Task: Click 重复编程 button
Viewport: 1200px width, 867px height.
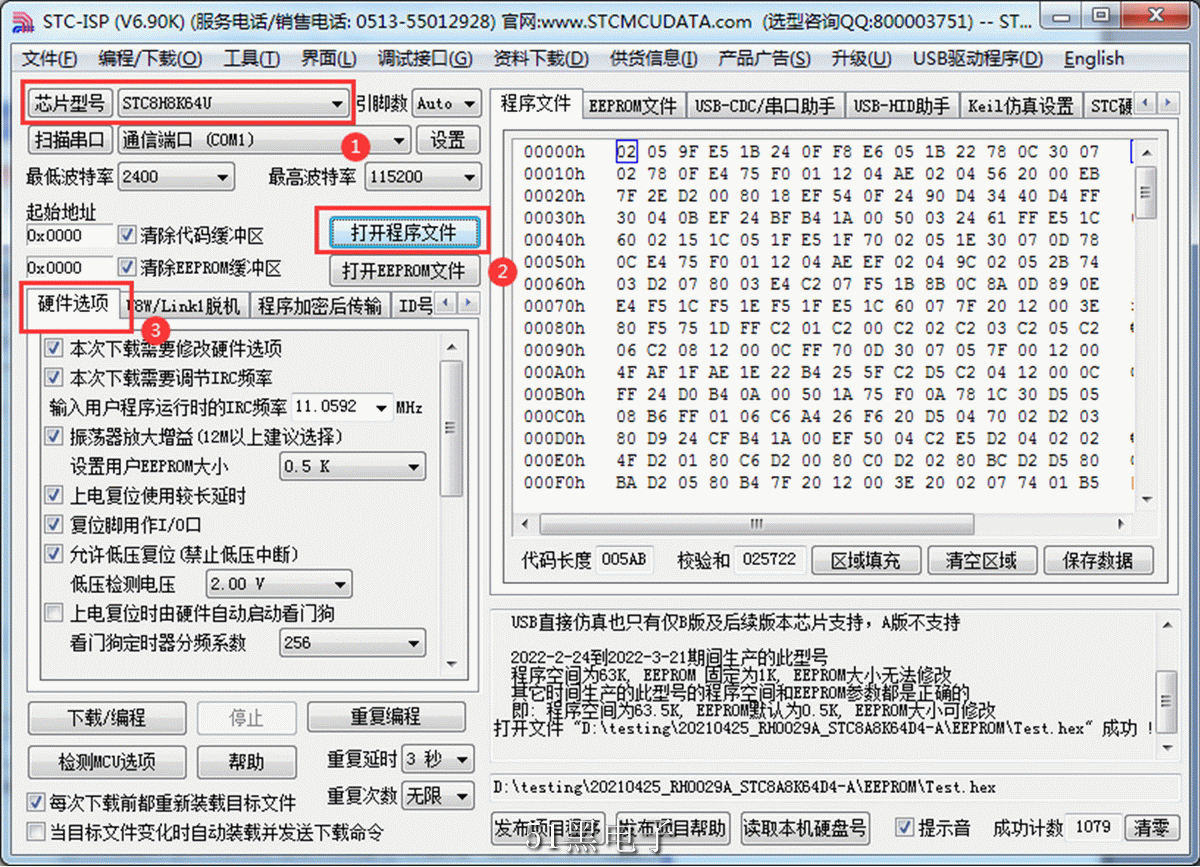Action: (386, 718)
